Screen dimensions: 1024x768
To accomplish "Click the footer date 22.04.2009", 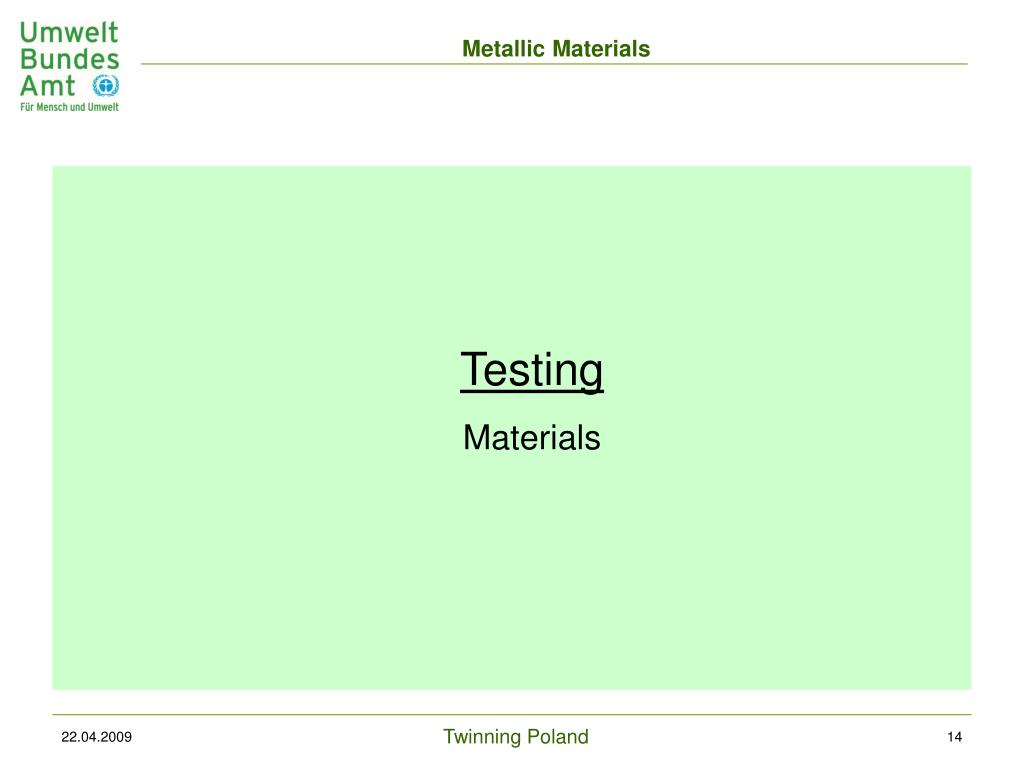I will (x=97, y=737).
